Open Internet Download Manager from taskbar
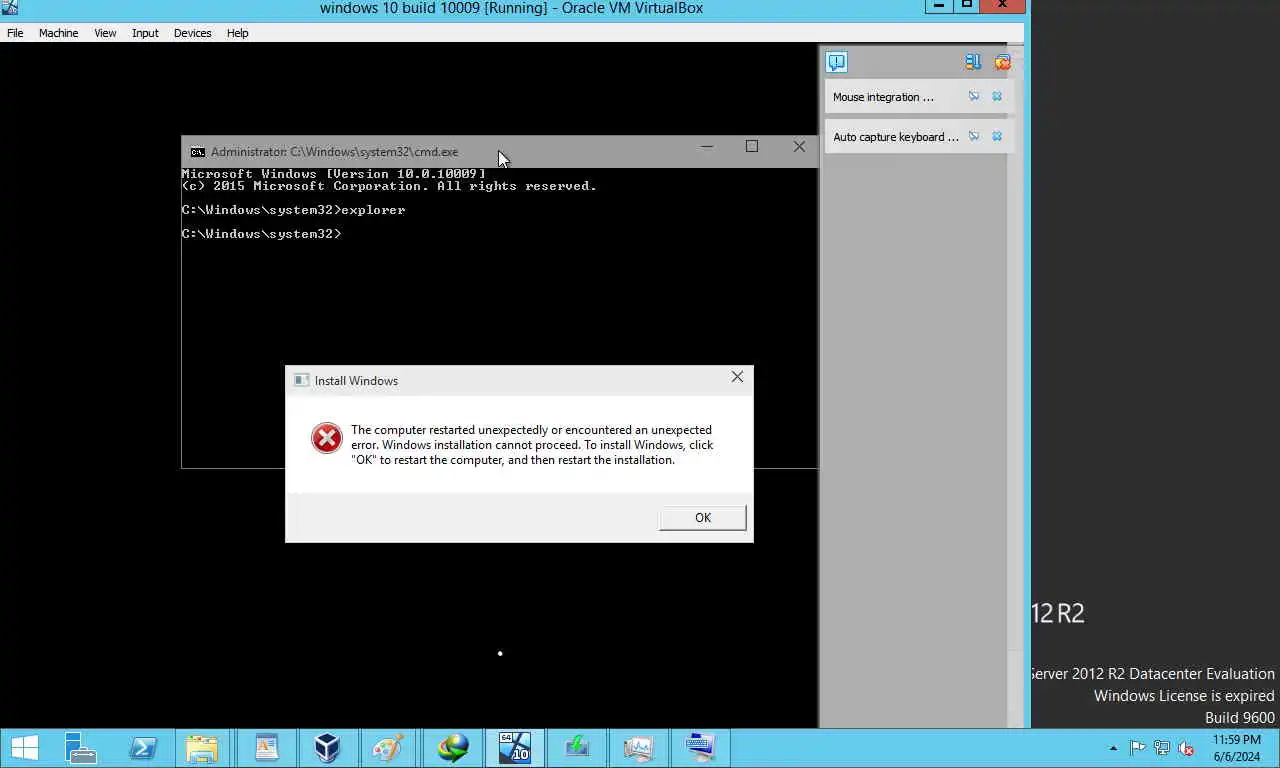The width and height of the screenshot is (1280, 768). pyautogui.click(x=453, y=748)
